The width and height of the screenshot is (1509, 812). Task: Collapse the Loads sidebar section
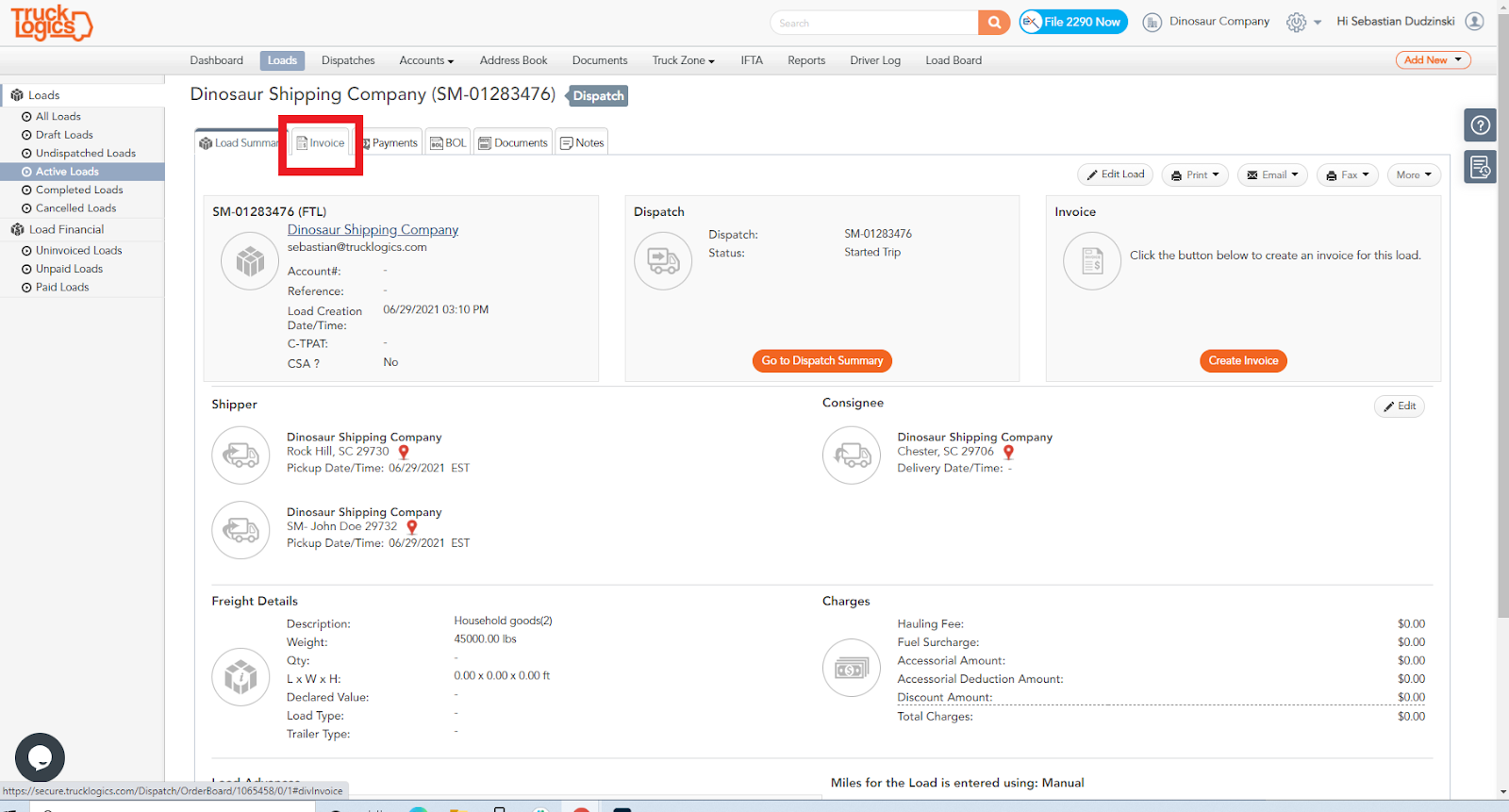tap(82, 95)
